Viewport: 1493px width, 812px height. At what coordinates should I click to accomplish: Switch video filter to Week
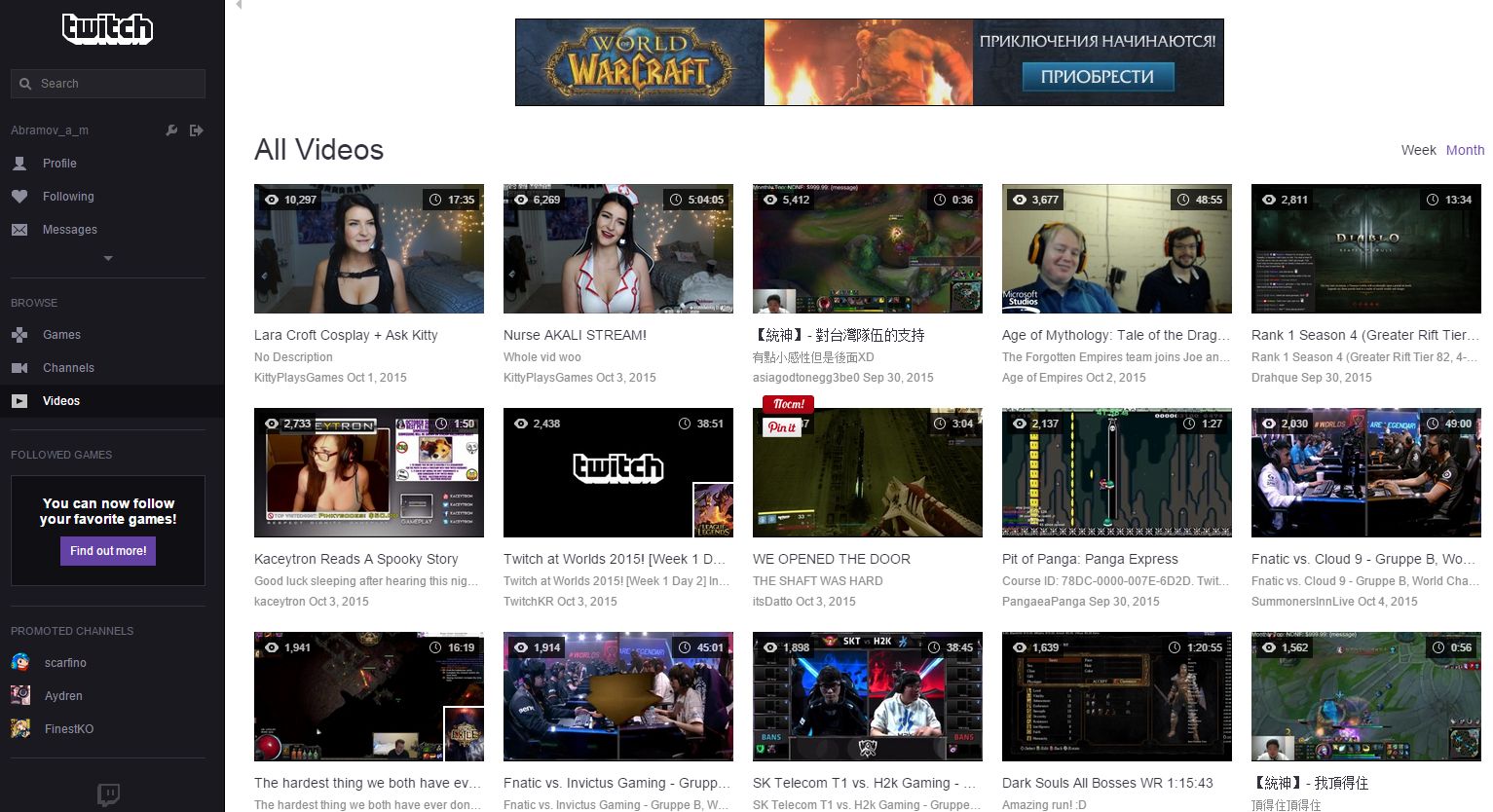pyautogui.click(x=1418, y=150)
